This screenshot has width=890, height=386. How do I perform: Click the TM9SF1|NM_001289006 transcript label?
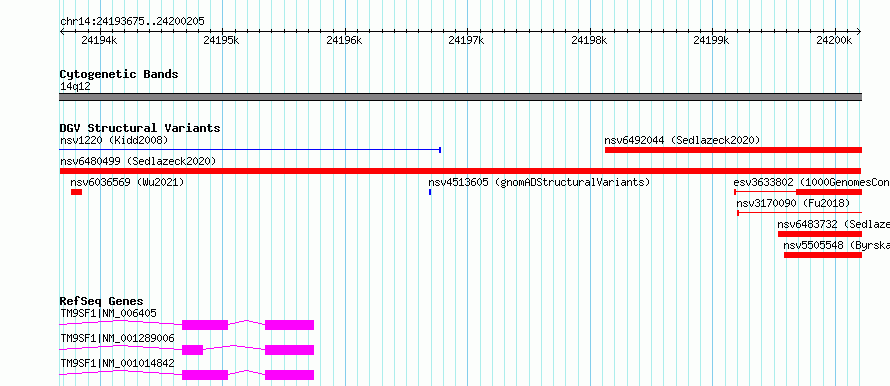coord(117,338)
